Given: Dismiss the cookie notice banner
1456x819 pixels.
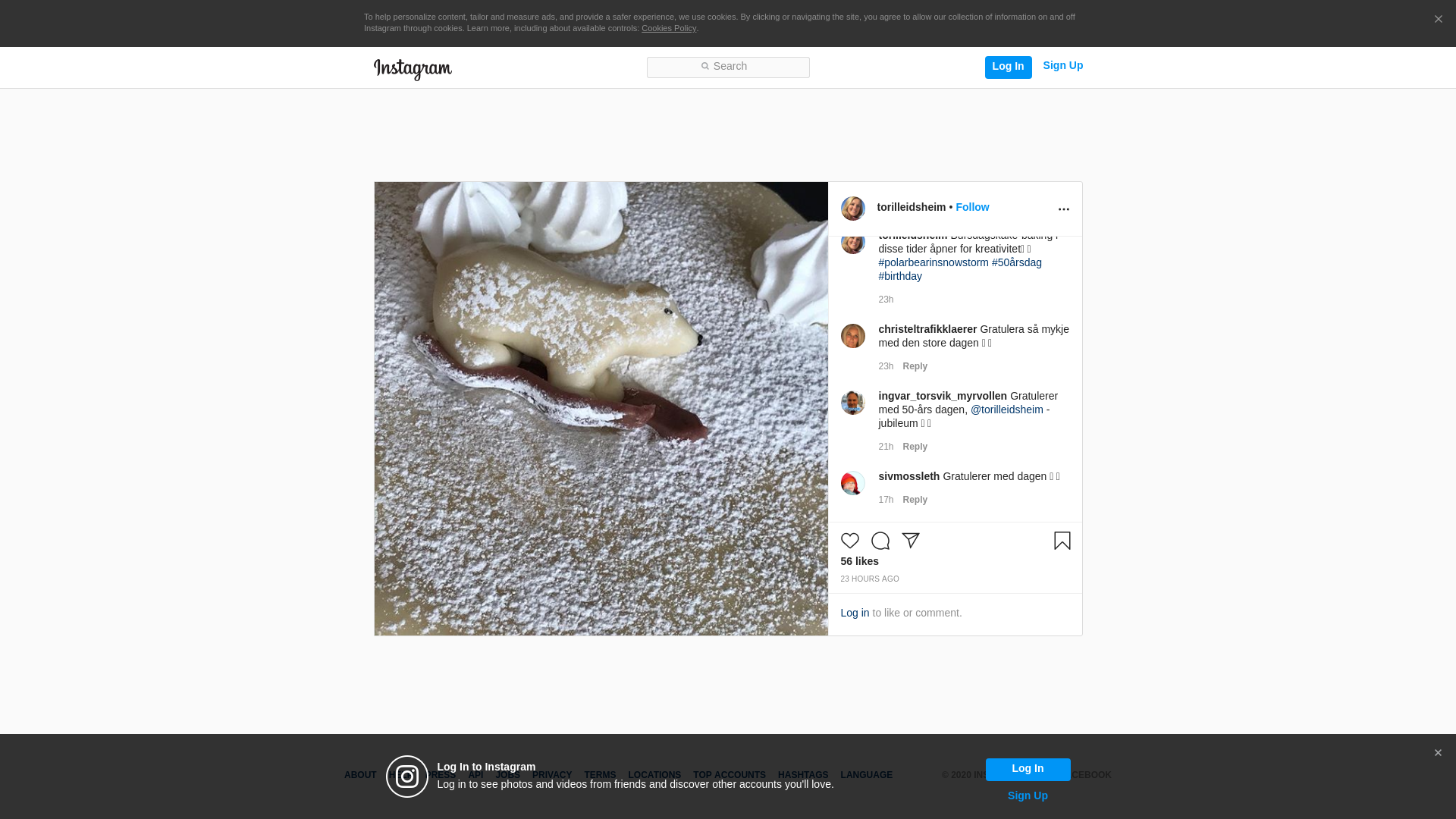Looking at the screenshot, I should tap(1438, 20).
